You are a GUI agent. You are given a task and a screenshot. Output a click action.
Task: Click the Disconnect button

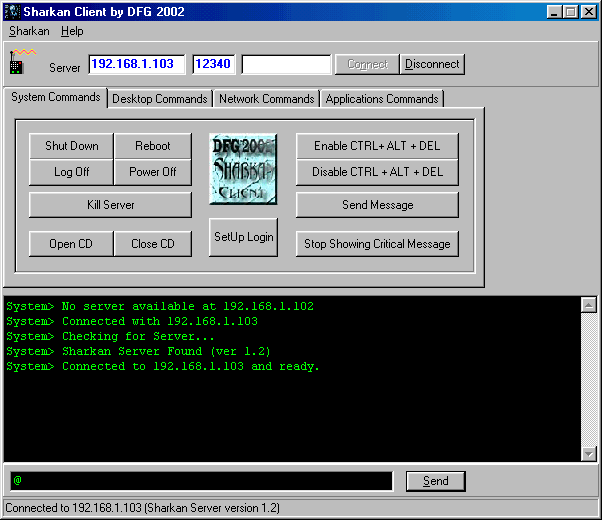[x=432, y=64]
